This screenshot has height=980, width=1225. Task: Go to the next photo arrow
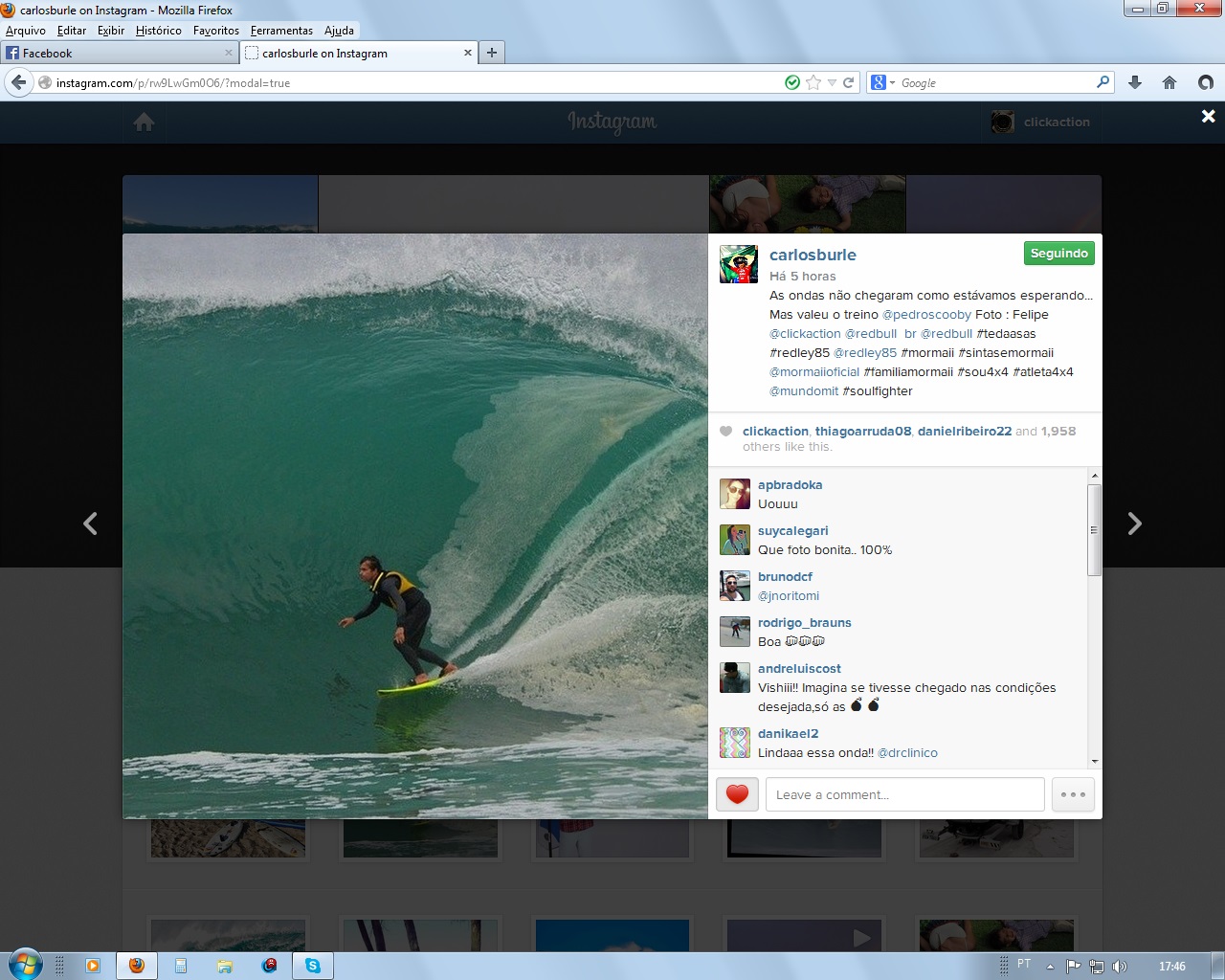tap(1134, 523)
